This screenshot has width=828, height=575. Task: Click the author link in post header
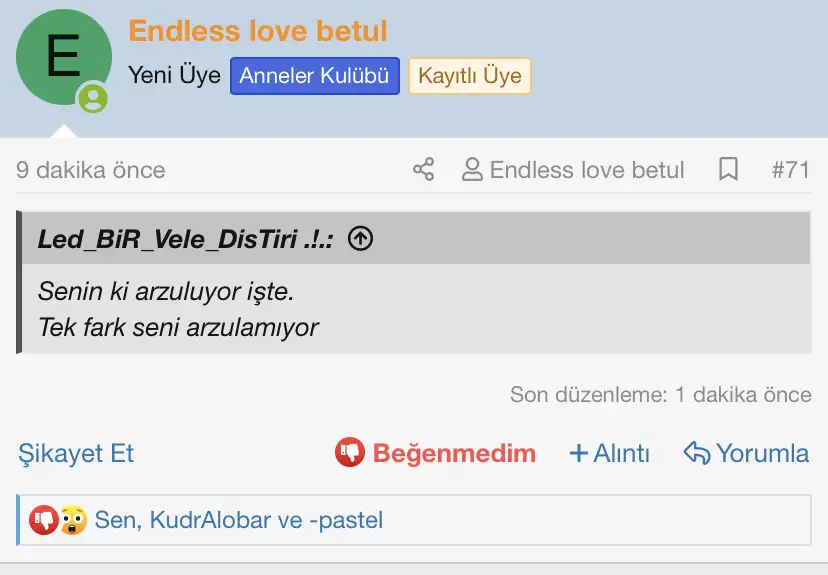pos(586,170)
